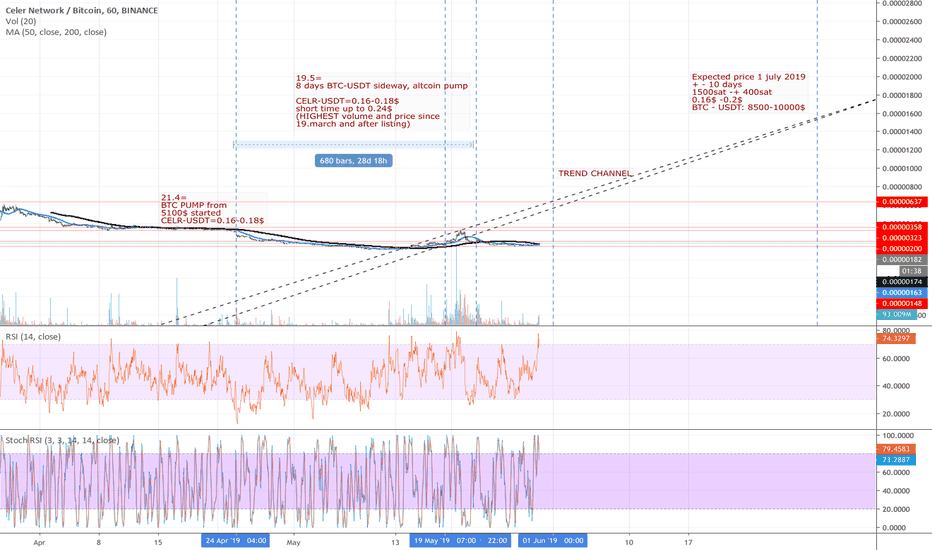
Task: Click the 93.009M volume label
Action: 896,315
